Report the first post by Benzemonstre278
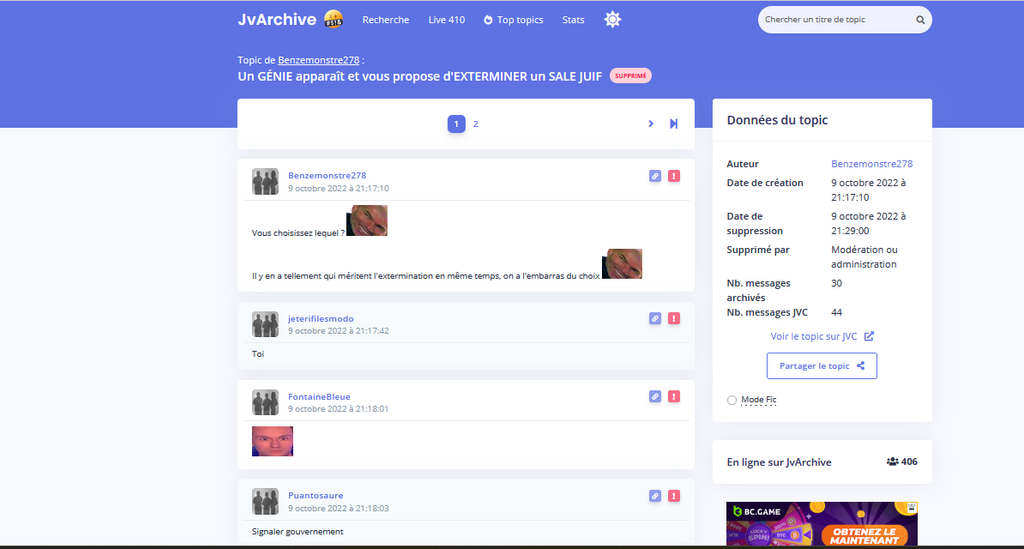Screen dimensions: 1024x549 (x=674, y=176)
